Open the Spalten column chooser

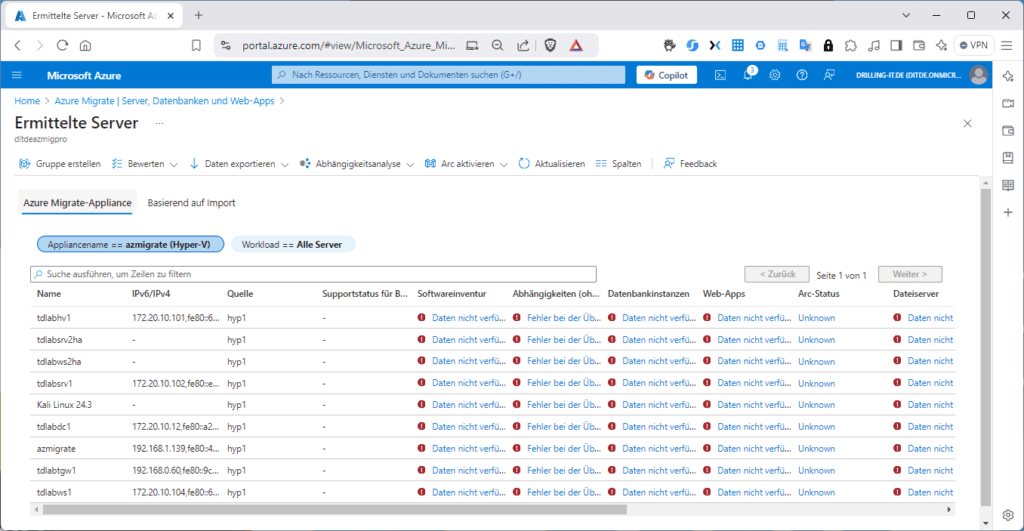pos(618,163)
